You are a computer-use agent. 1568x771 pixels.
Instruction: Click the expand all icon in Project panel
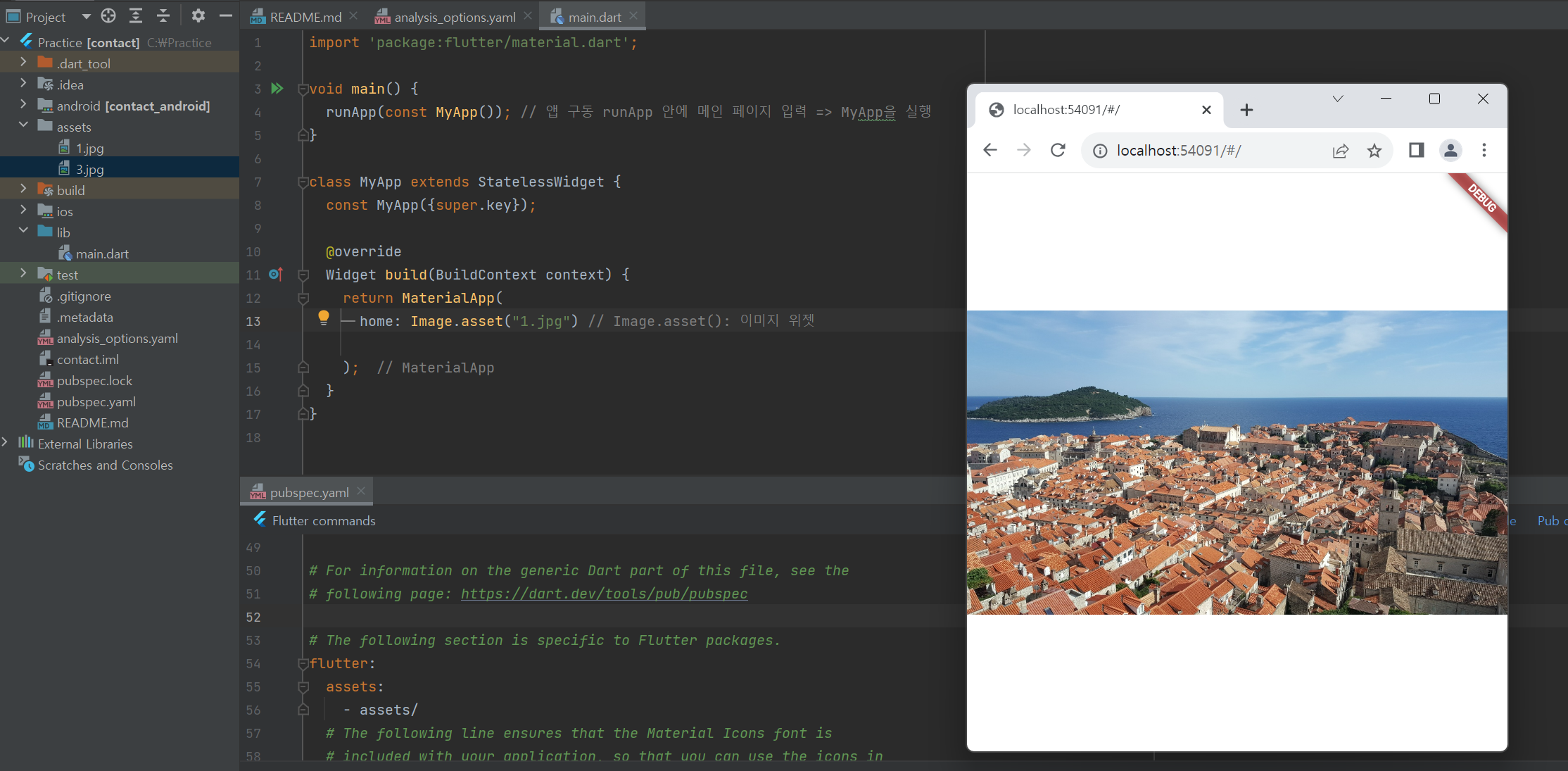(136, 15)
